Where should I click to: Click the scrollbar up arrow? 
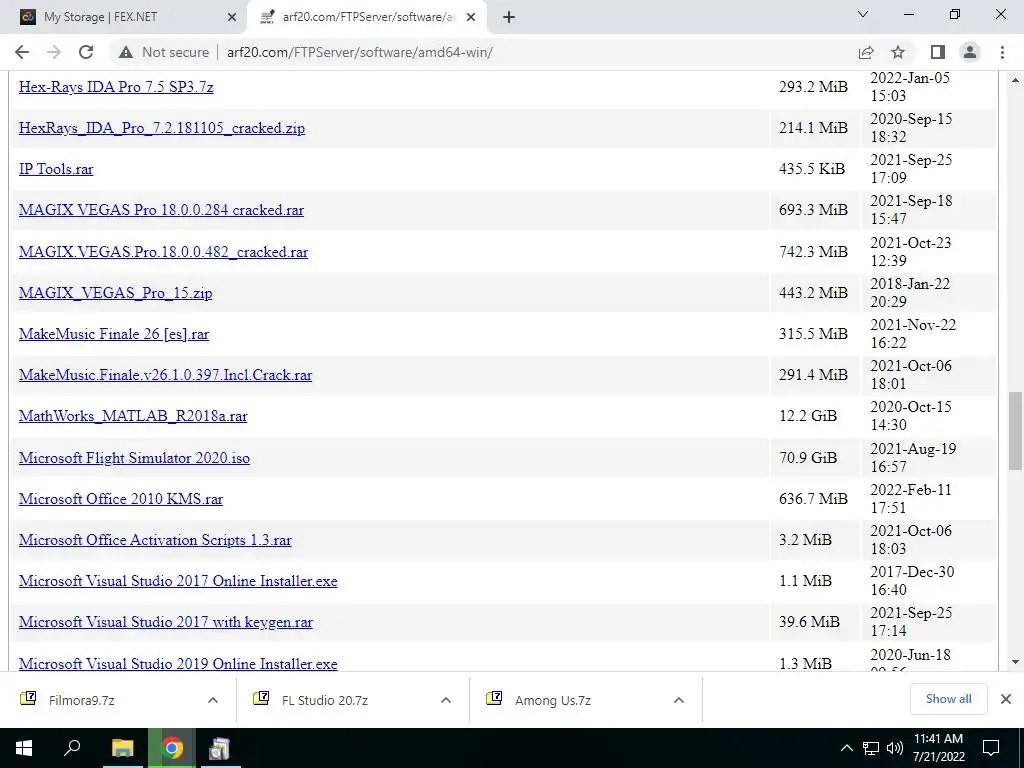[1015, 80]
